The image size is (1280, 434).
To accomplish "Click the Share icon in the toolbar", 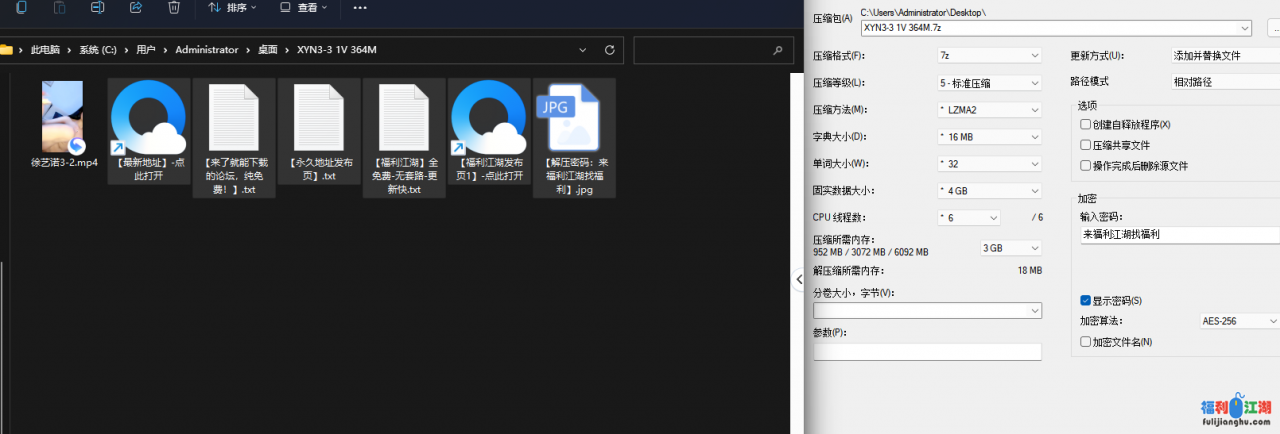I will (x=136, y=8).
